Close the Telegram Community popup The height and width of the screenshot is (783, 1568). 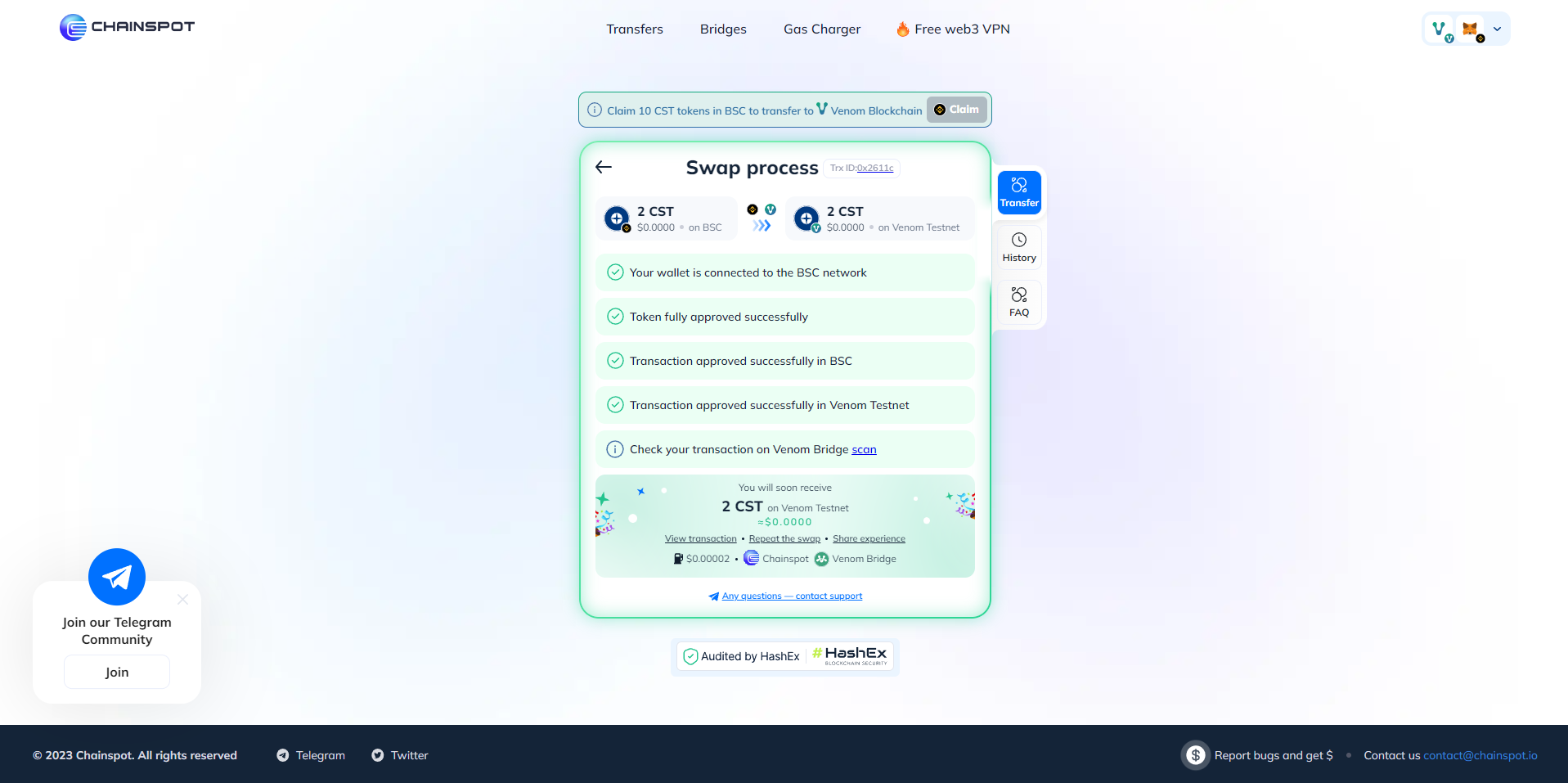point(182,600)
